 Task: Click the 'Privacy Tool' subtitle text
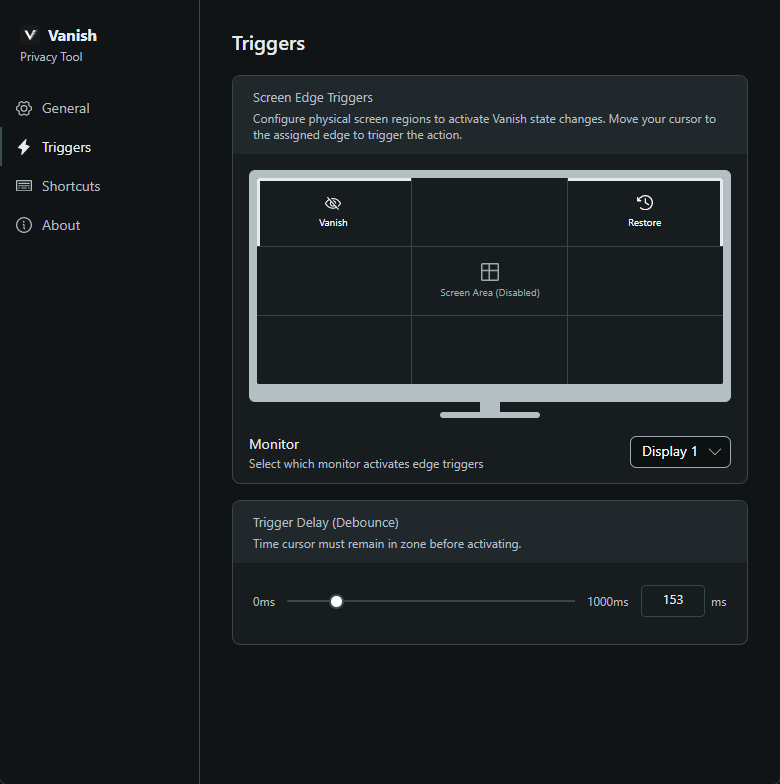51,57
